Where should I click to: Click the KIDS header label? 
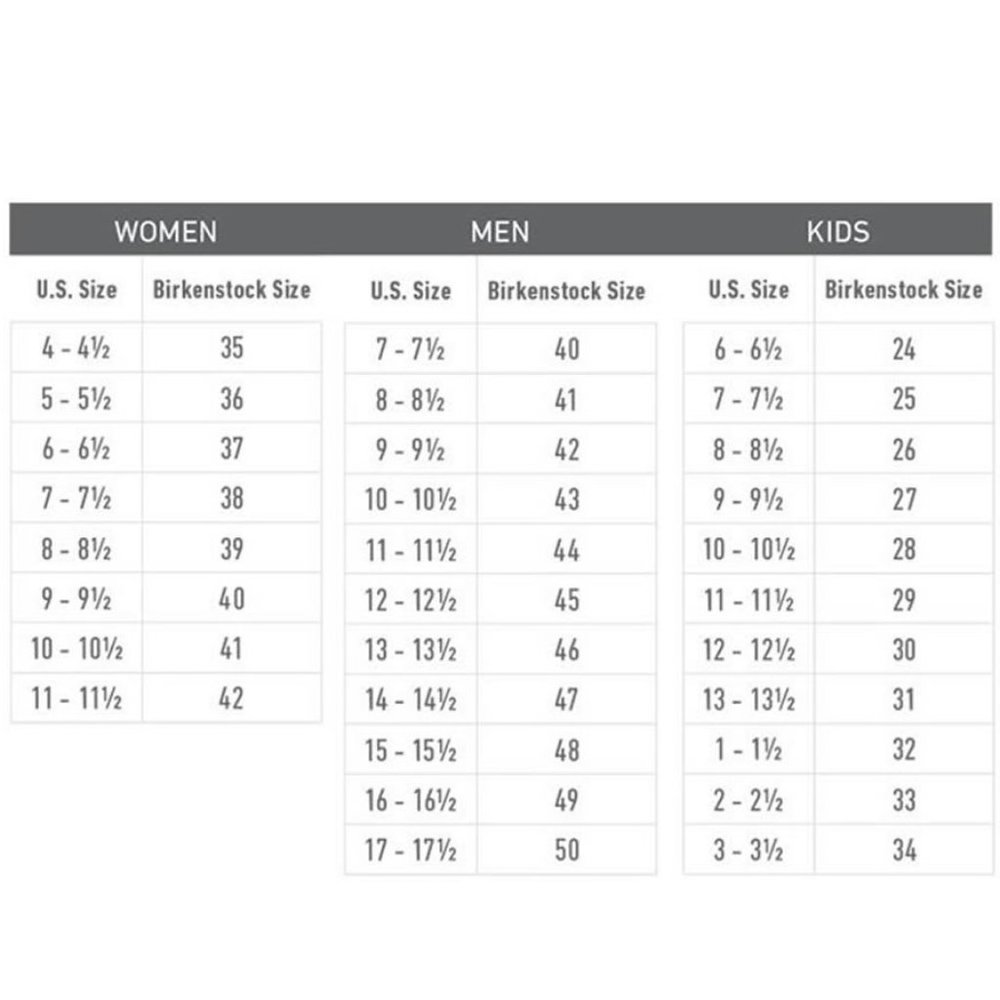coord(838,232)
